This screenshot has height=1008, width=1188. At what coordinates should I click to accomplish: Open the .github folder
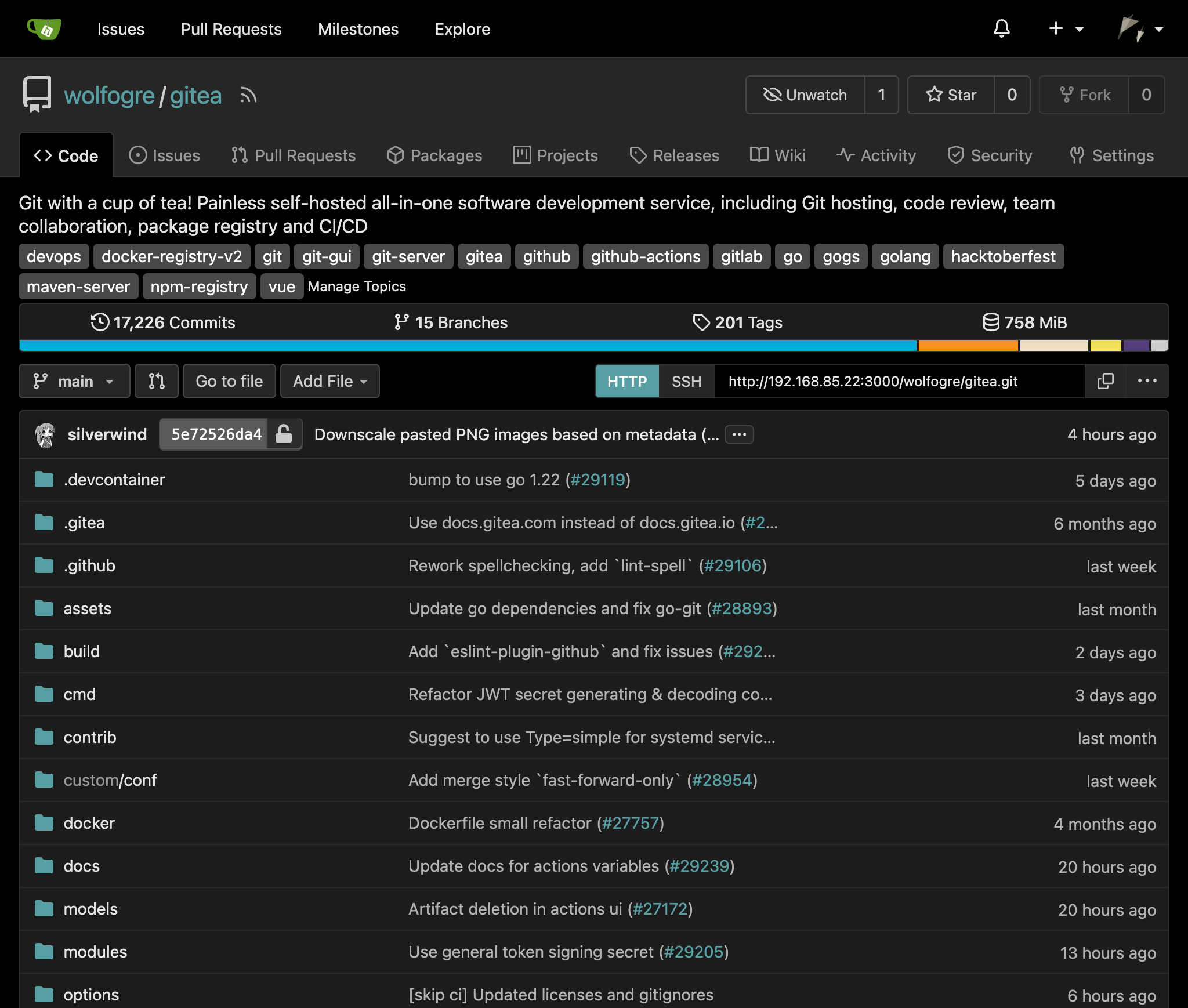click(x=89, y=565)
